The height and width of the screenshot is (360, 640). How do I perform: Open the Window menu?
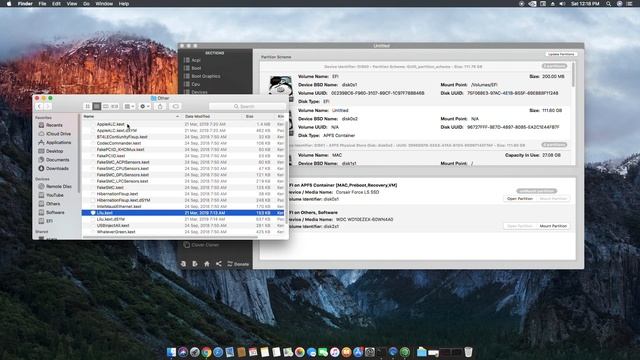104,4
